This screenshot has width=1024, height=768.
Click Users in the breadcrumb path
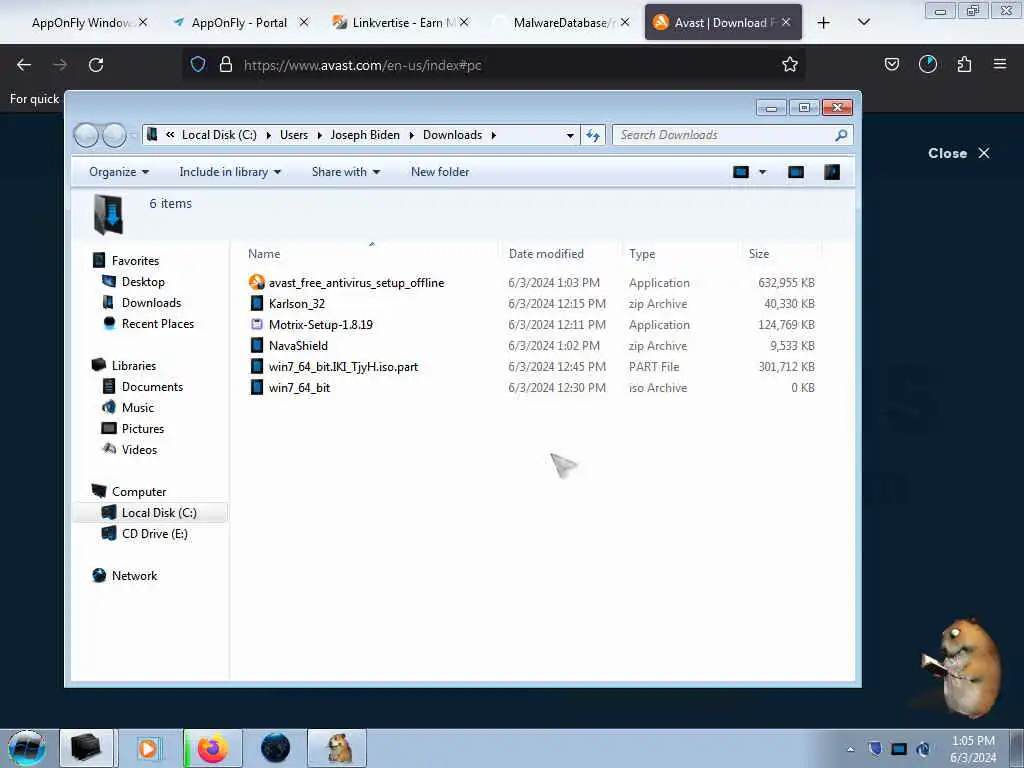pos(294,135)
